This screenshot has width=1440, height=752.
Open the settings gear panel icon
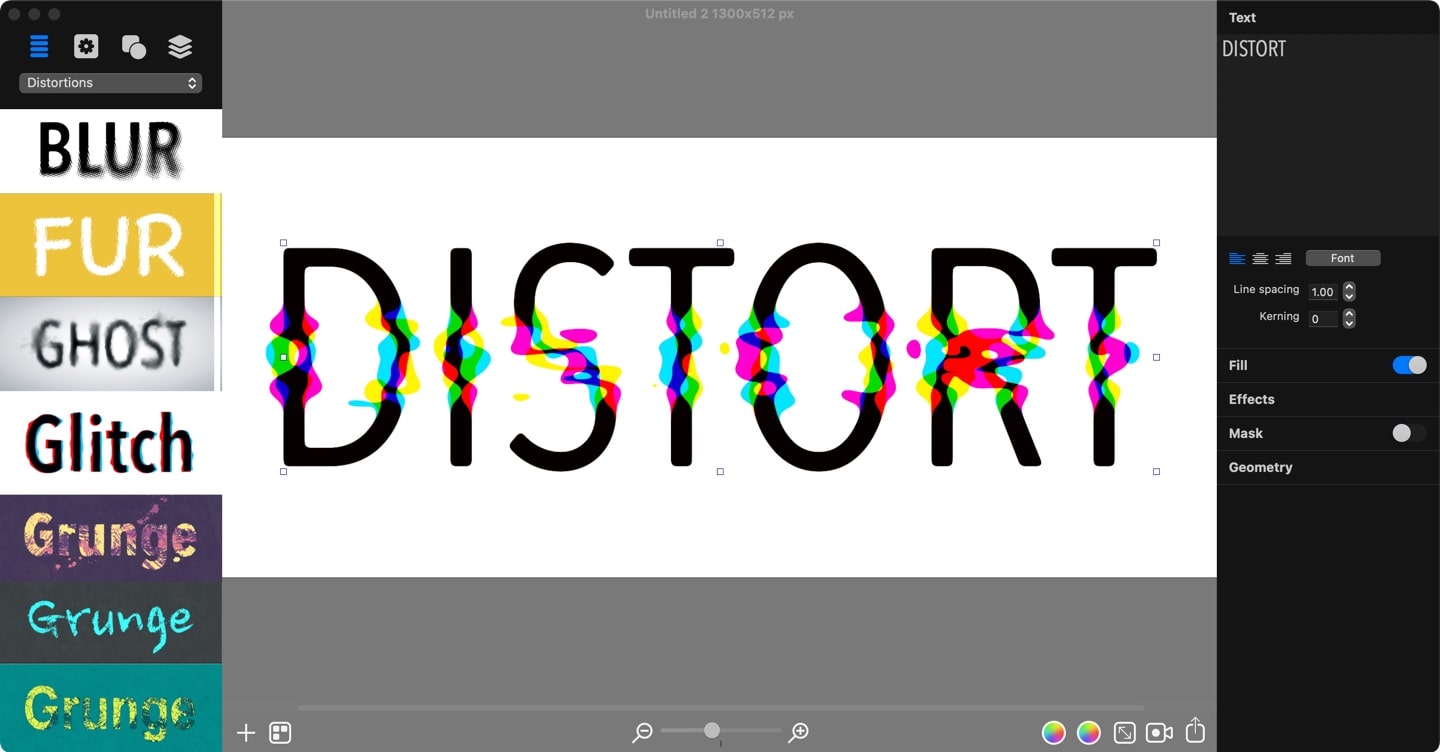[x=86, y=46]
